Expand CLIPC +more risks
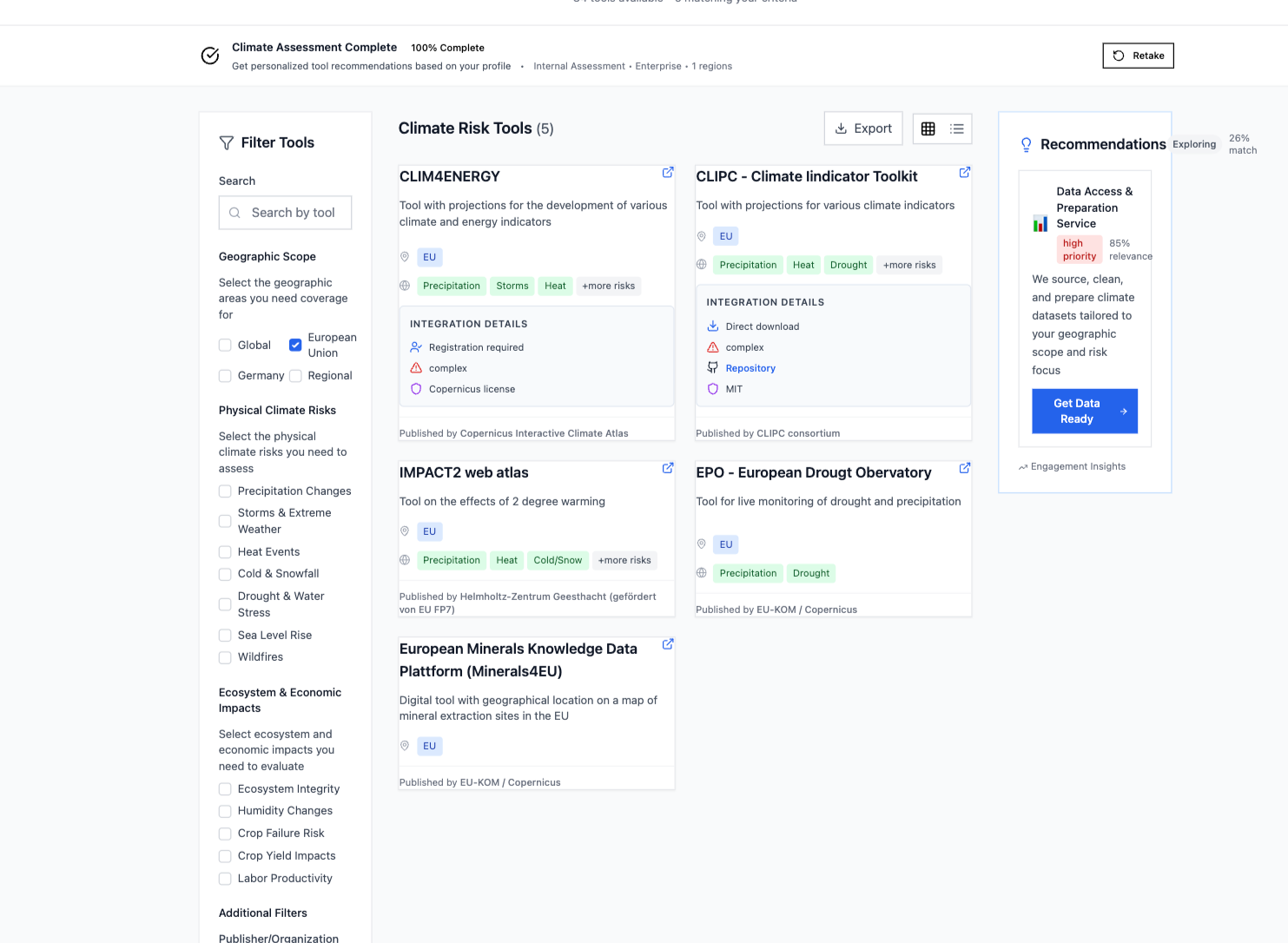Image resolution: width=1288 pixels, height=943 pixels. (909, 265)
